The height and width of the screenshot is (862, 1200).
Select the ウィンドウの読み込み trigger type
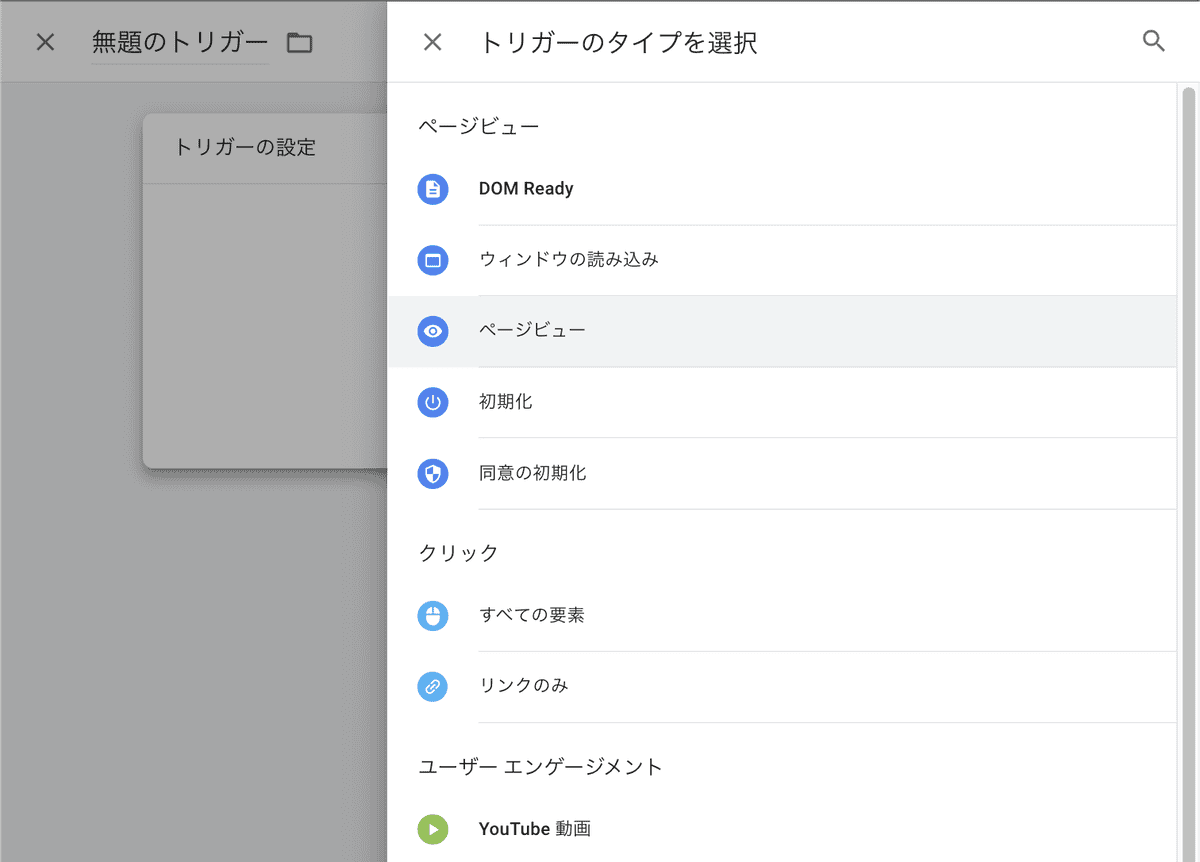(x=782, y=260)
